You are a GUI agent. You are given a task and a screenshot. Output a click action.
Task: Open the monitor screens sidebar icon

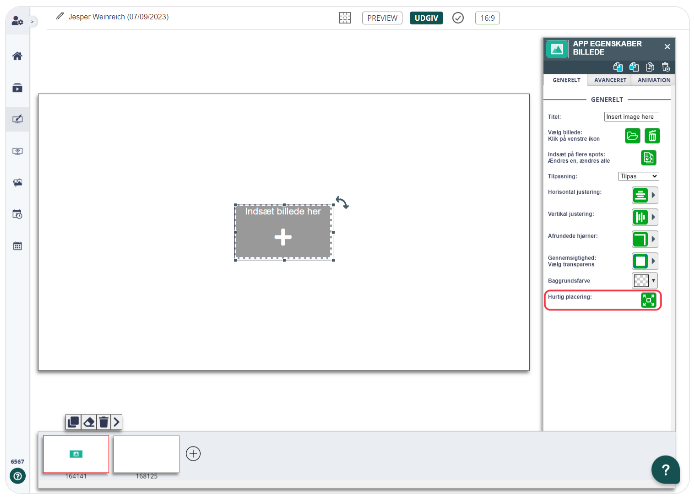17,151
